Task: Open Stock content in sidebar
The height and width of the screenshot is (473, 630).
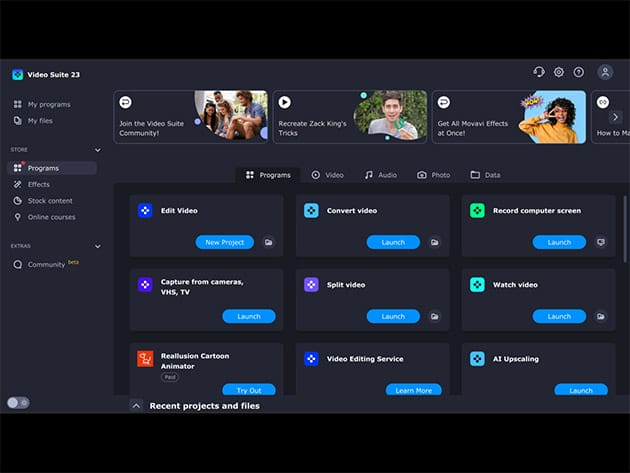Action: point(50,200)
